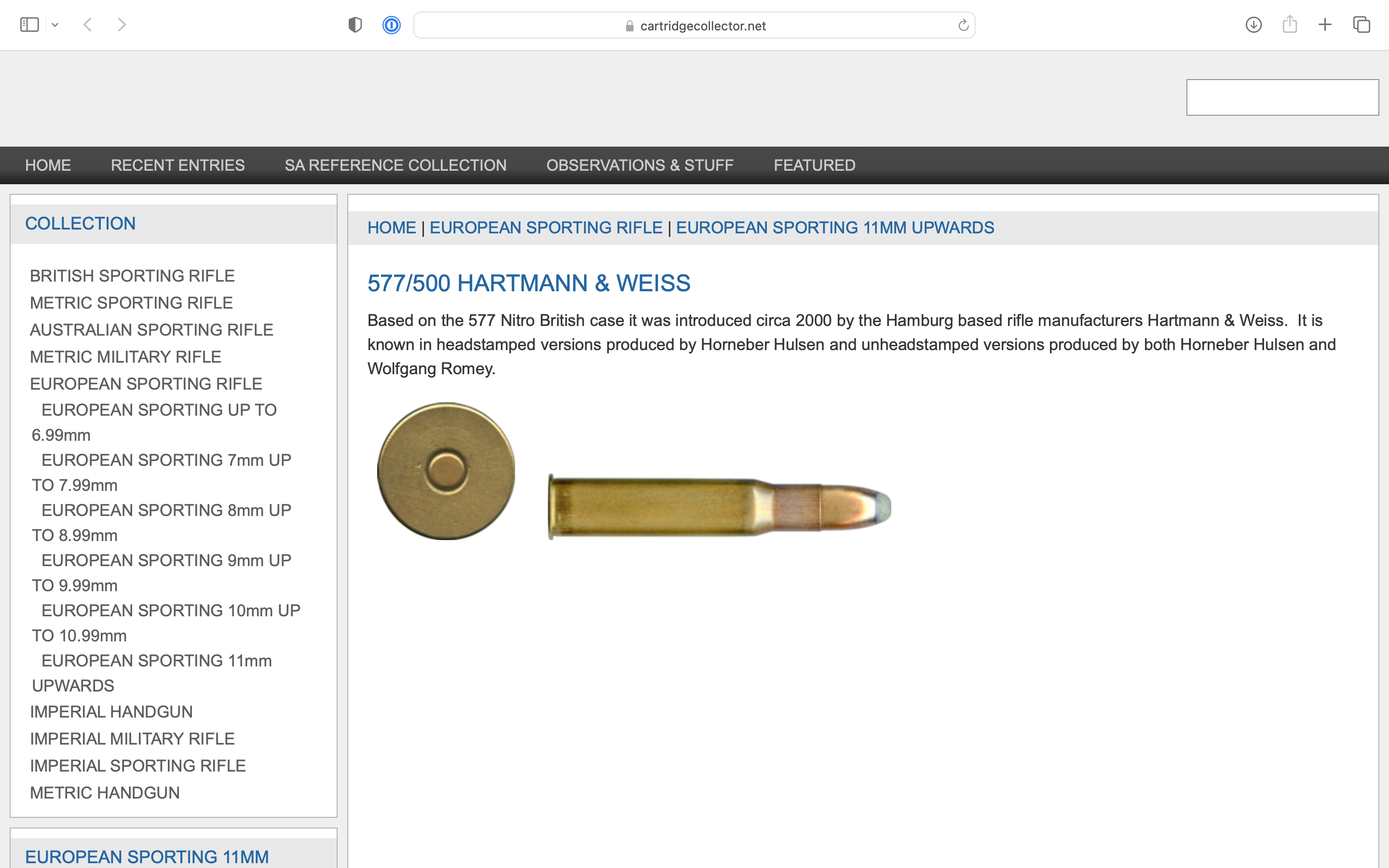Select IMPERIAL HANDGUN category
1389x868 pixels.
point(111,712)
